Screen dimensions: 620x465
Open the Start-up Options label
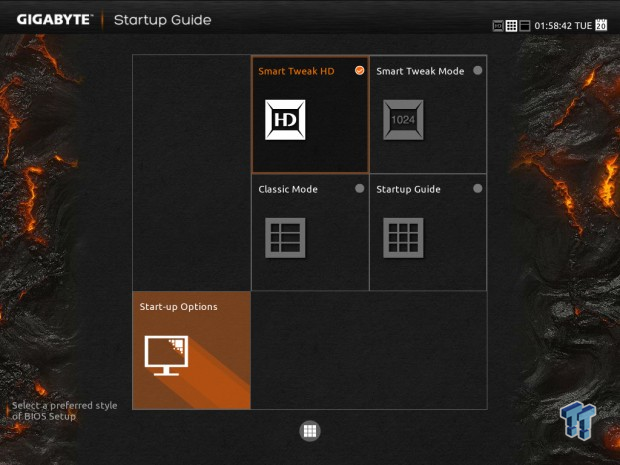(178, 307)
